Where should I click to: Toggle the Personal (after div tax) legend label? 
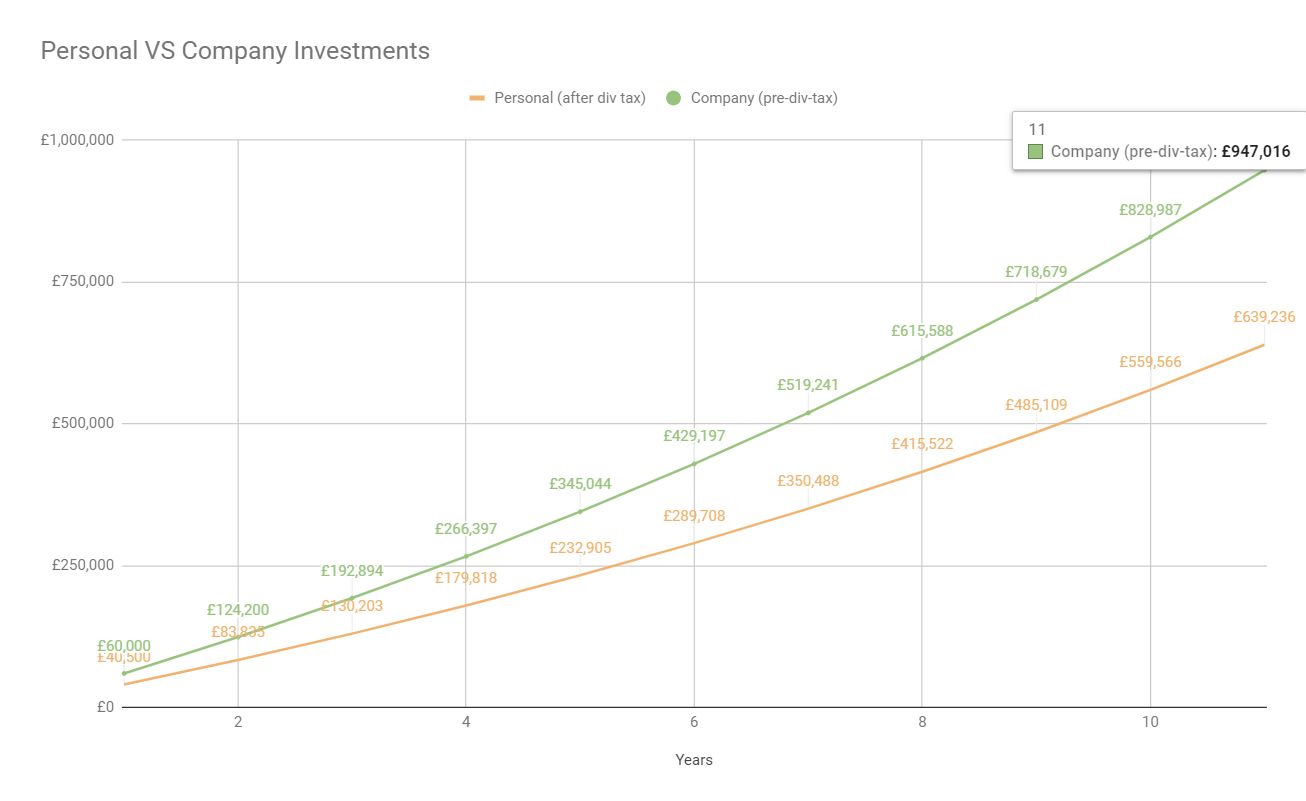pos(570,98)
